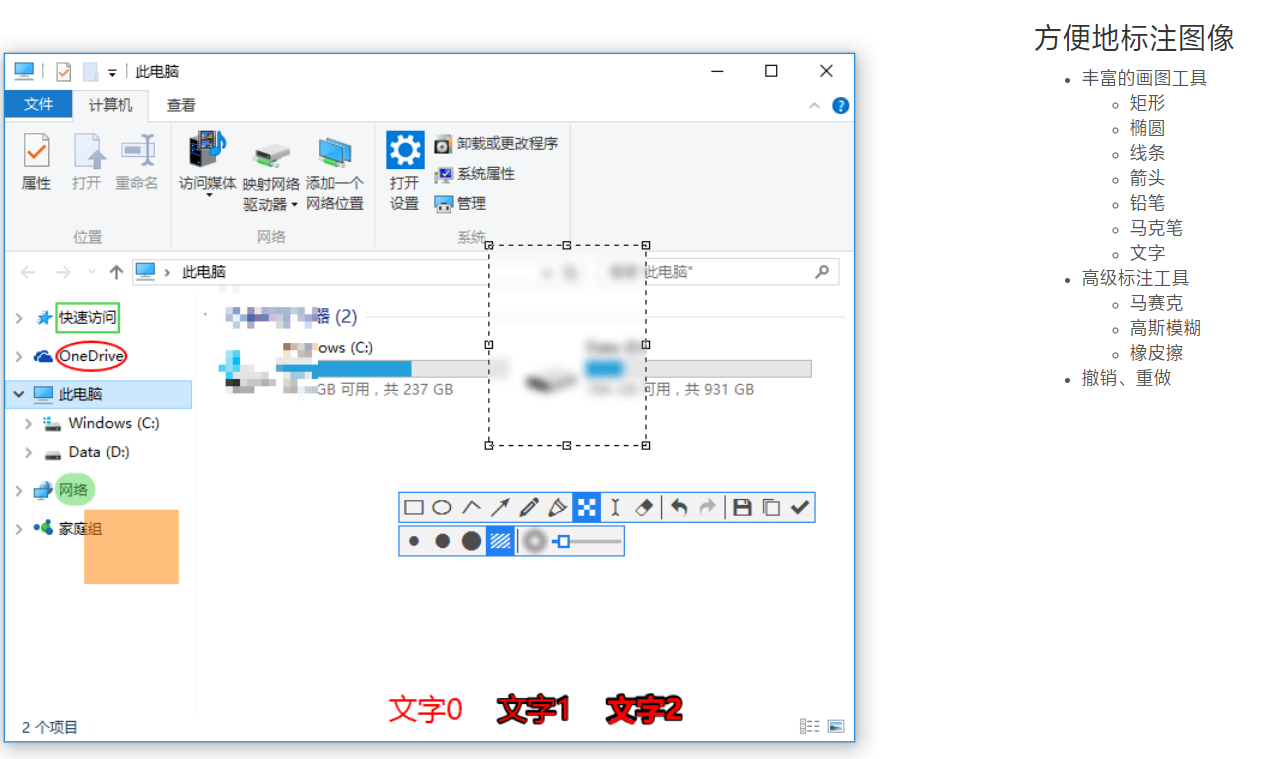
Task: Adjust the blur strength slider handle
Action: tap(563, 542)
